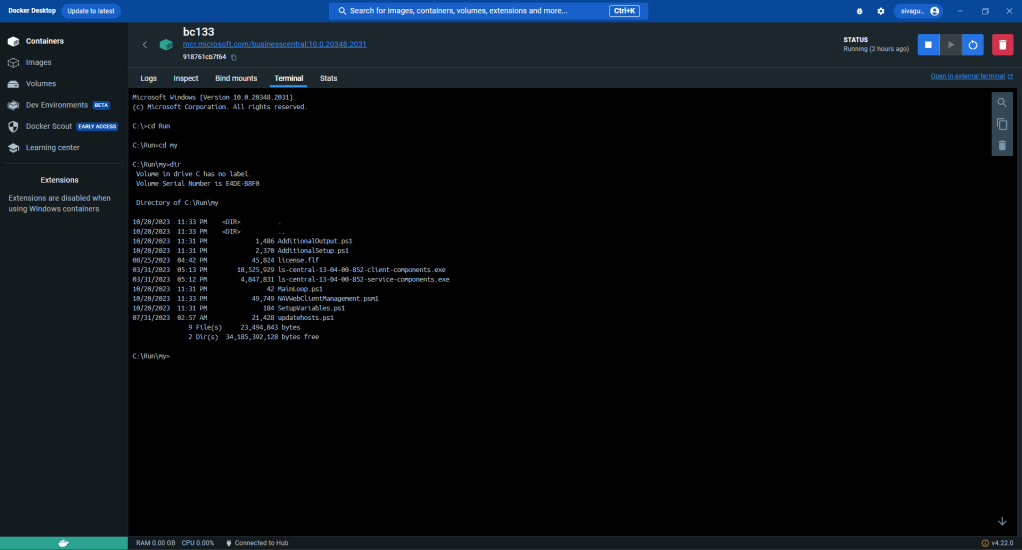Image resolution: width=1022 pixels, height=550 pixels.
Task: Switch to the Inspect tab
Action: click(186, 78)
